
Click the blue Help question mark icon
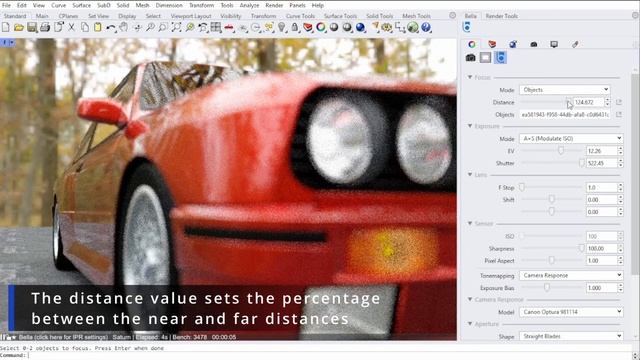pos(426,27)
